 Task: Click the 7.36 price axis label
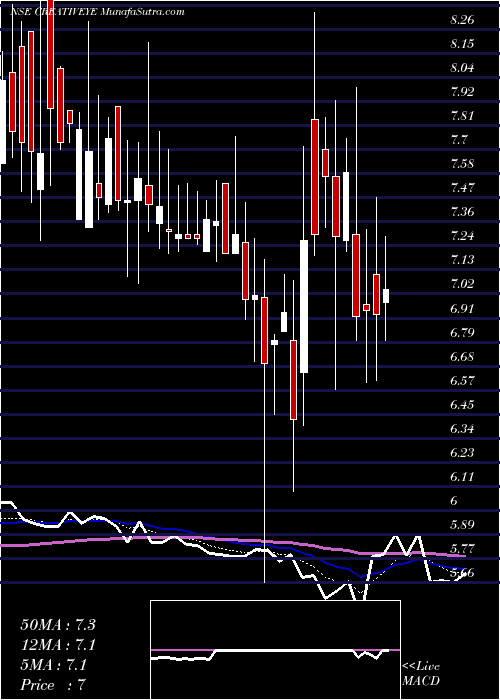tap(462, 212)
